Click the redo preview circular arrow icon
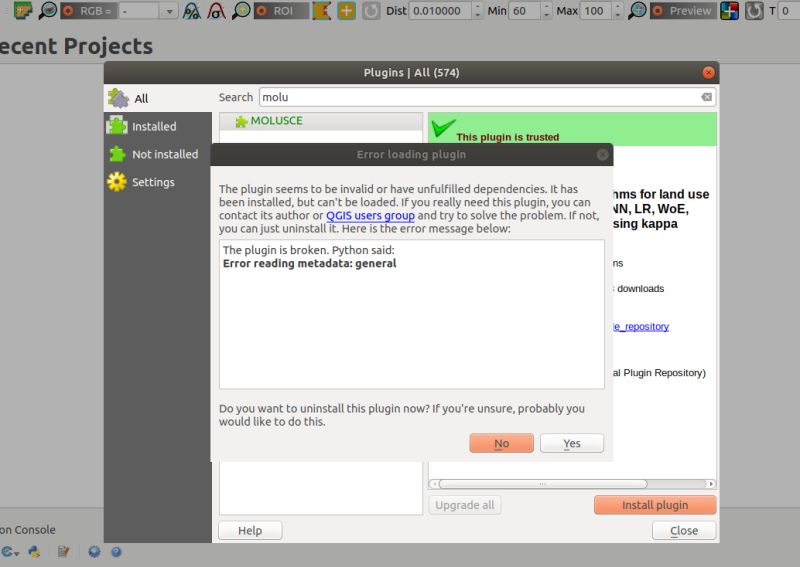 754,11
